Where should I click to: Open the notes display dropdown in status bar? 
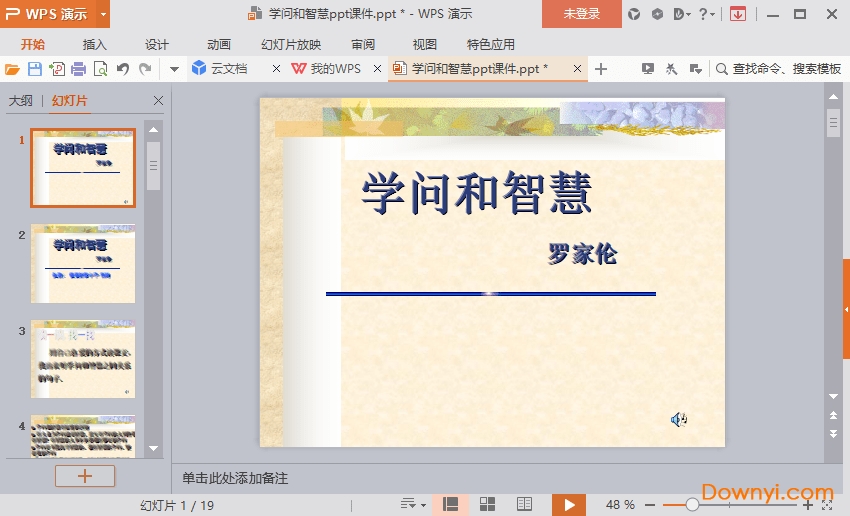tap(413, 505)
